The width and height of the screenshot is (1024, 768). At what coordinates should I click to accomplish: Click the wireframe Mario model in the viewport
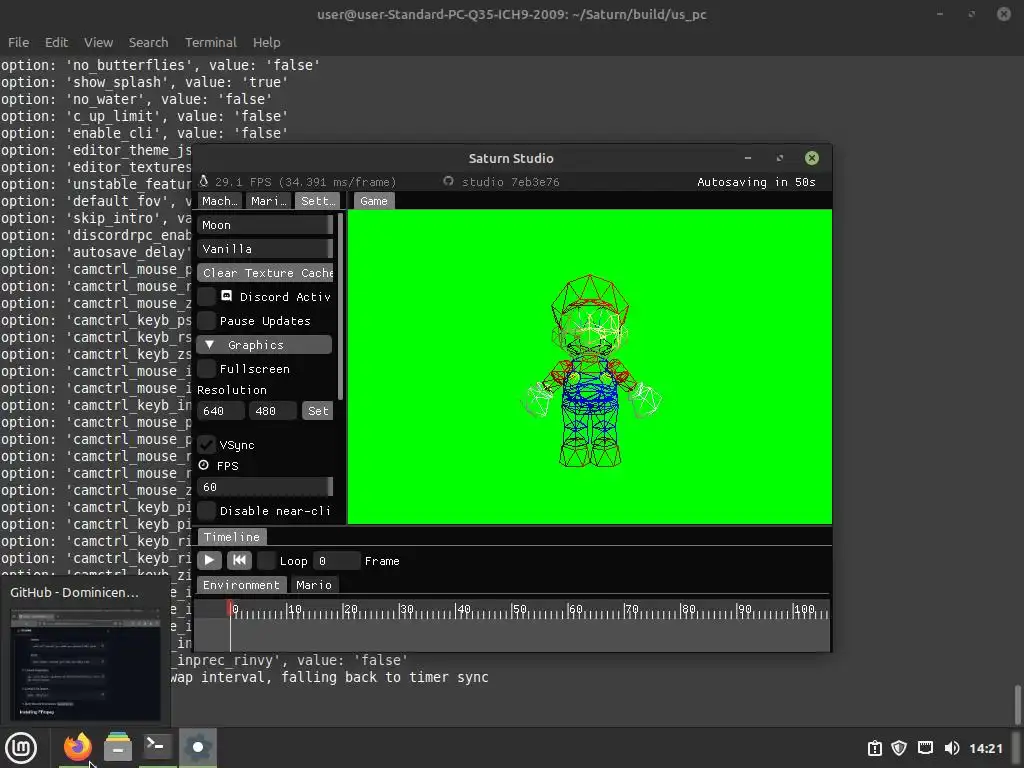click(590, 371)
